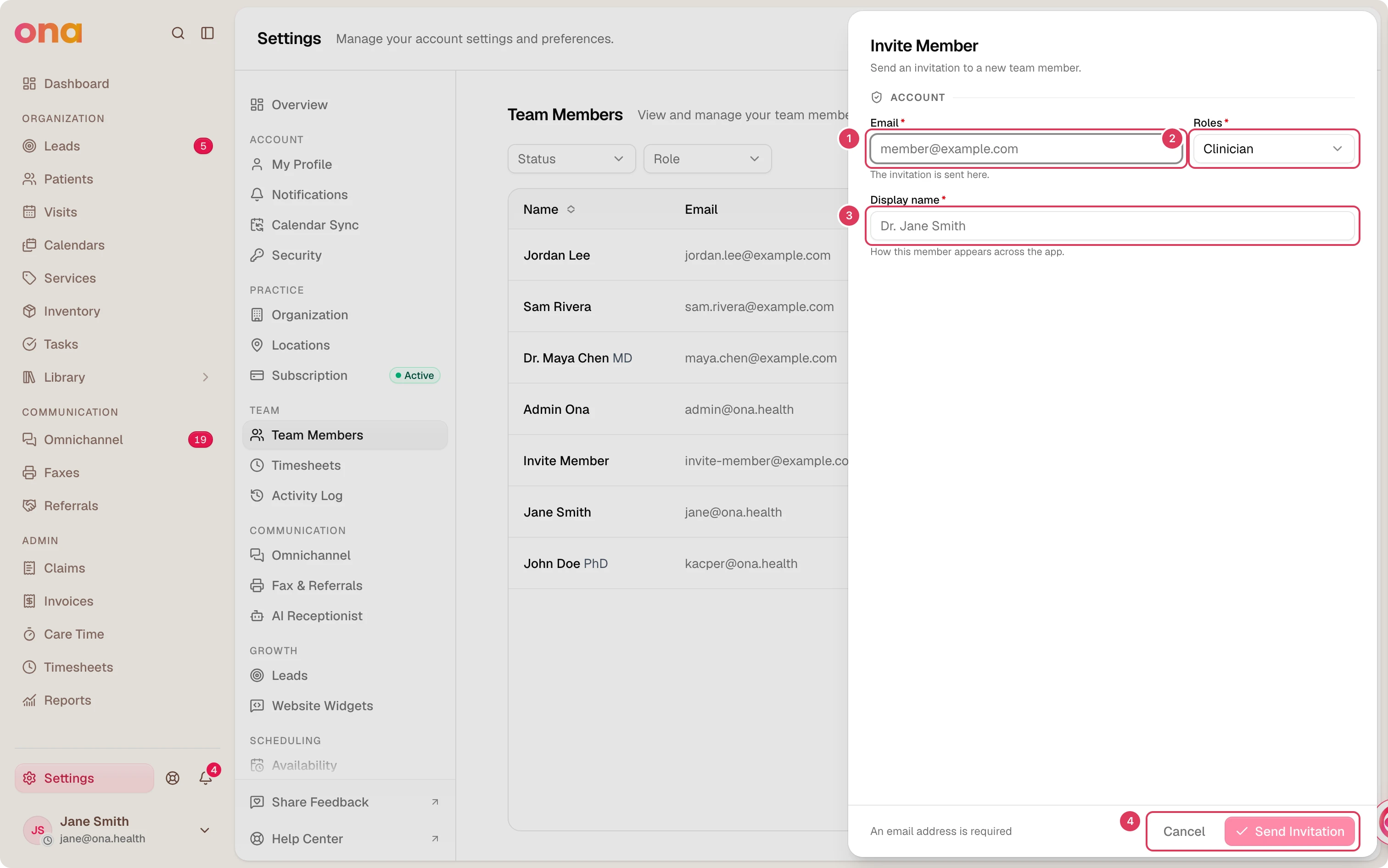Open Timesheets in the settings Team section
The width and height of the screenshot is (1388, 868).
click(x=345, y=466)
